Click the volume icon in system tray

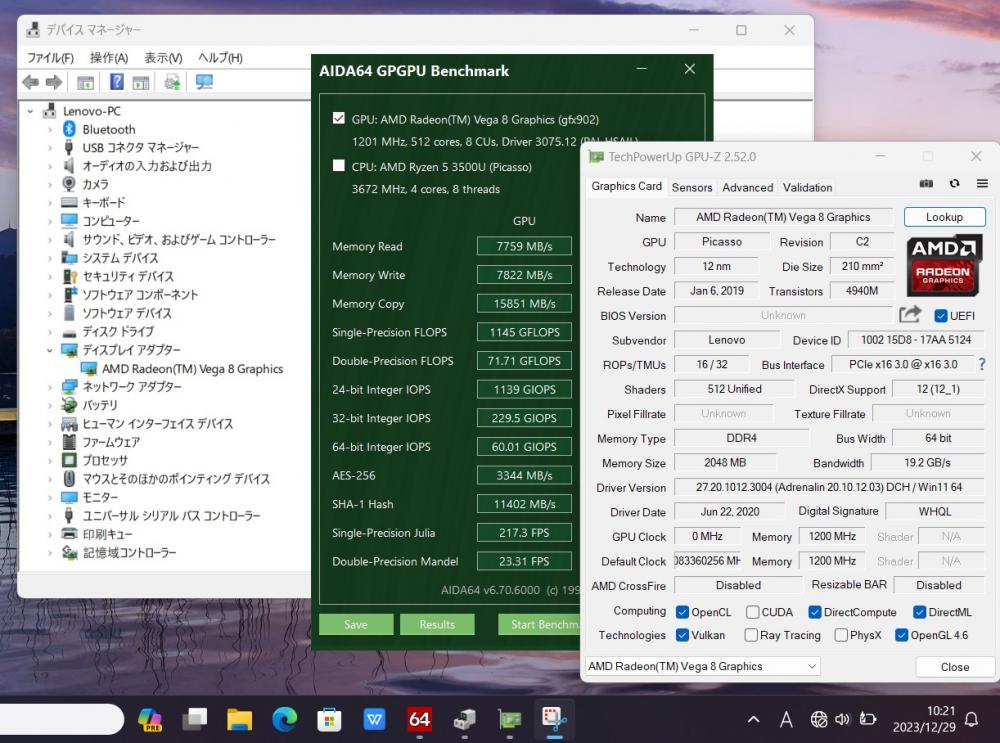(842, 719)
